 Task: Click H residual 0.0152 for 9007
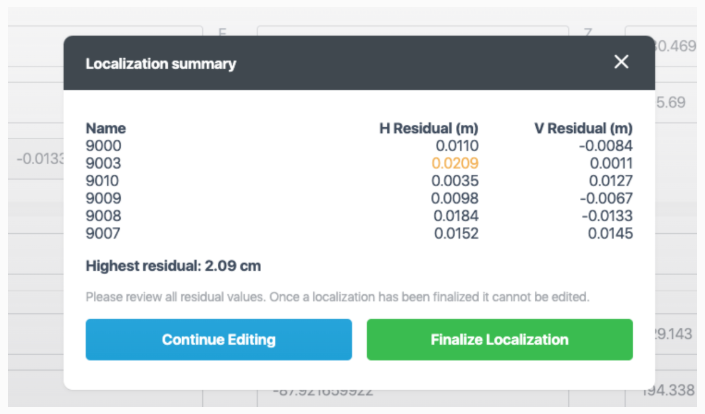tap(456, 233)
